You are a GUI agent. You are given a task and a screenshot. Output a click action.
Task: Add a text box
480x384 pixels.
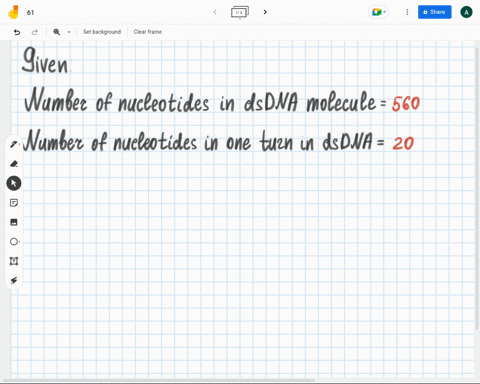[x=14, y=261]
